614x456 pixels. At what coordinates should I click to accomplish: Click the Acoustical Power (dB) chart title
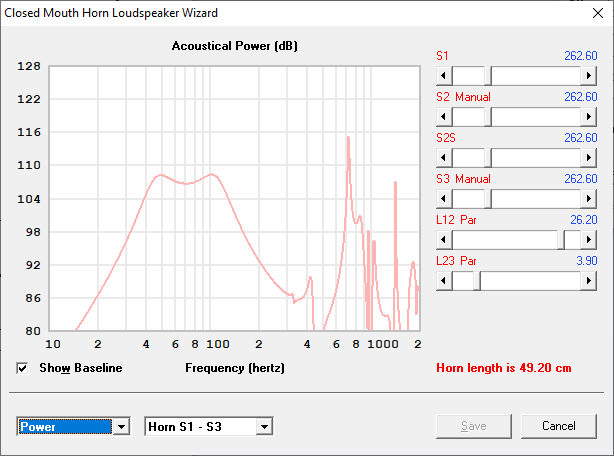[x=235, y=46]
